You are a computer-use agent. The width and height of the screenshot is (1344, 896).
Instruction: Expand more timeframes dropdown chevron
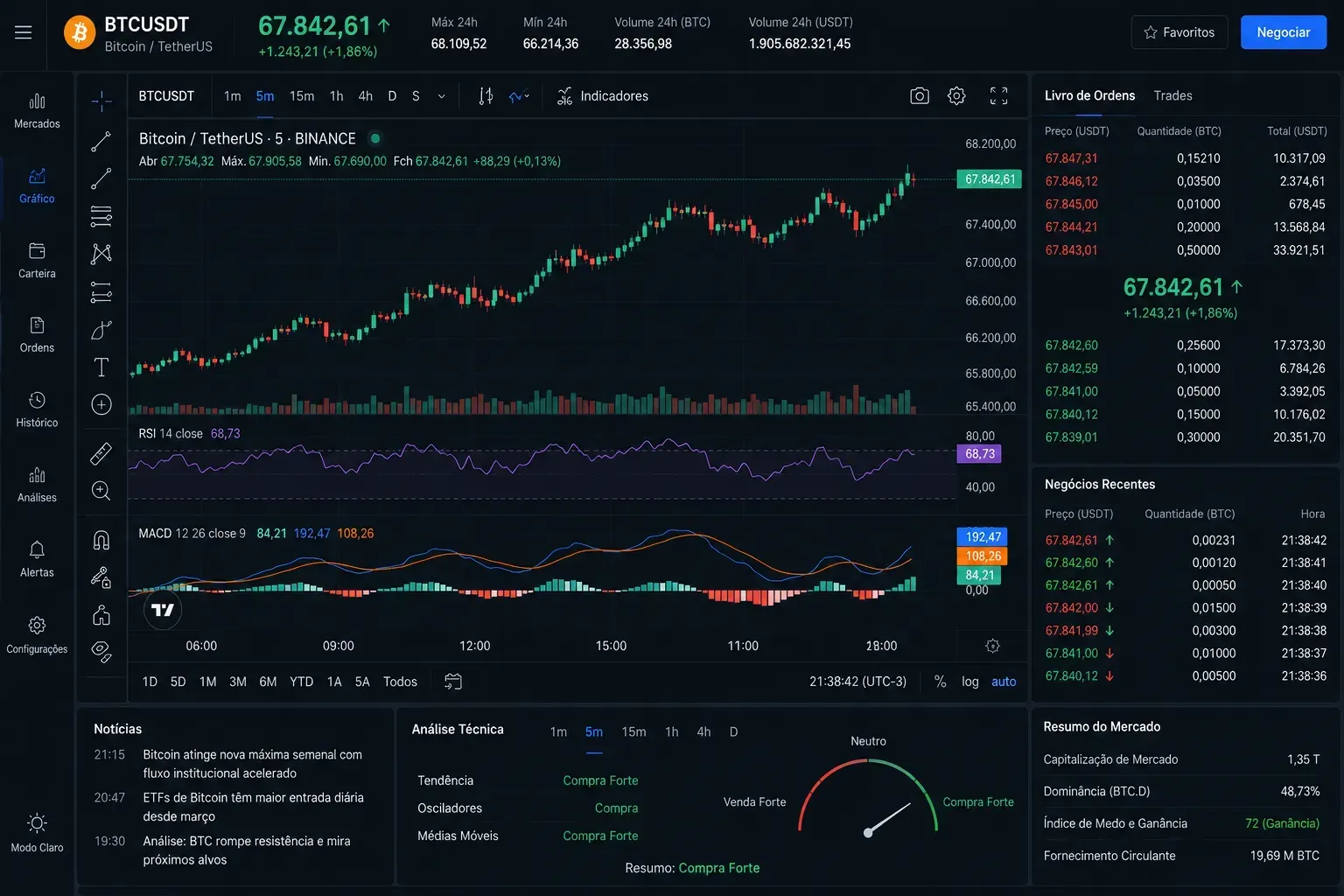pos(442,96)
